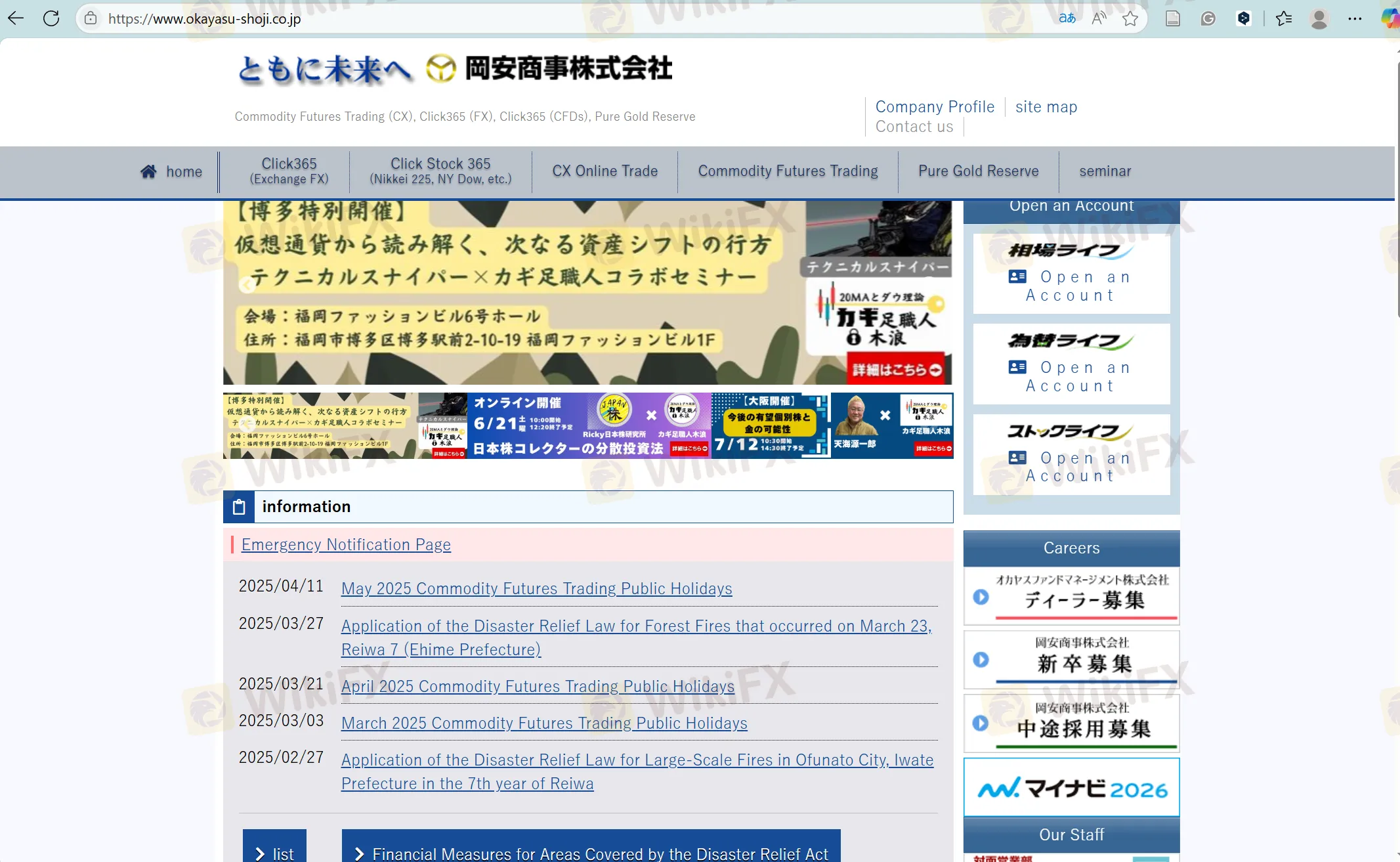Viewport: 1400px width, 862px height.
Task: Open the Commodity Futures Trading menu item
Action: click(x=788, y=171)
